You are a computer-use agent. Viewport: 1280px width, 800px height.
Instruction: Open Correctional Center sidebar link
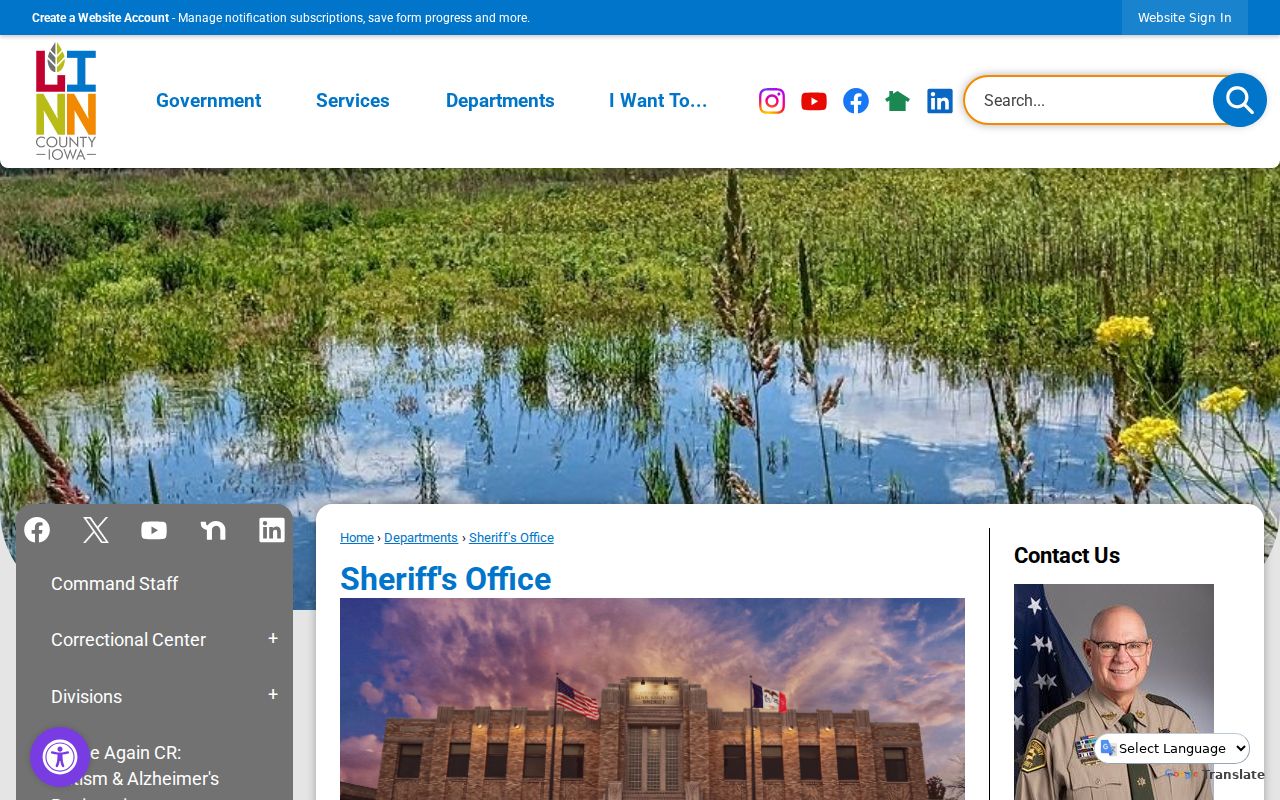(x=129, y=640)
